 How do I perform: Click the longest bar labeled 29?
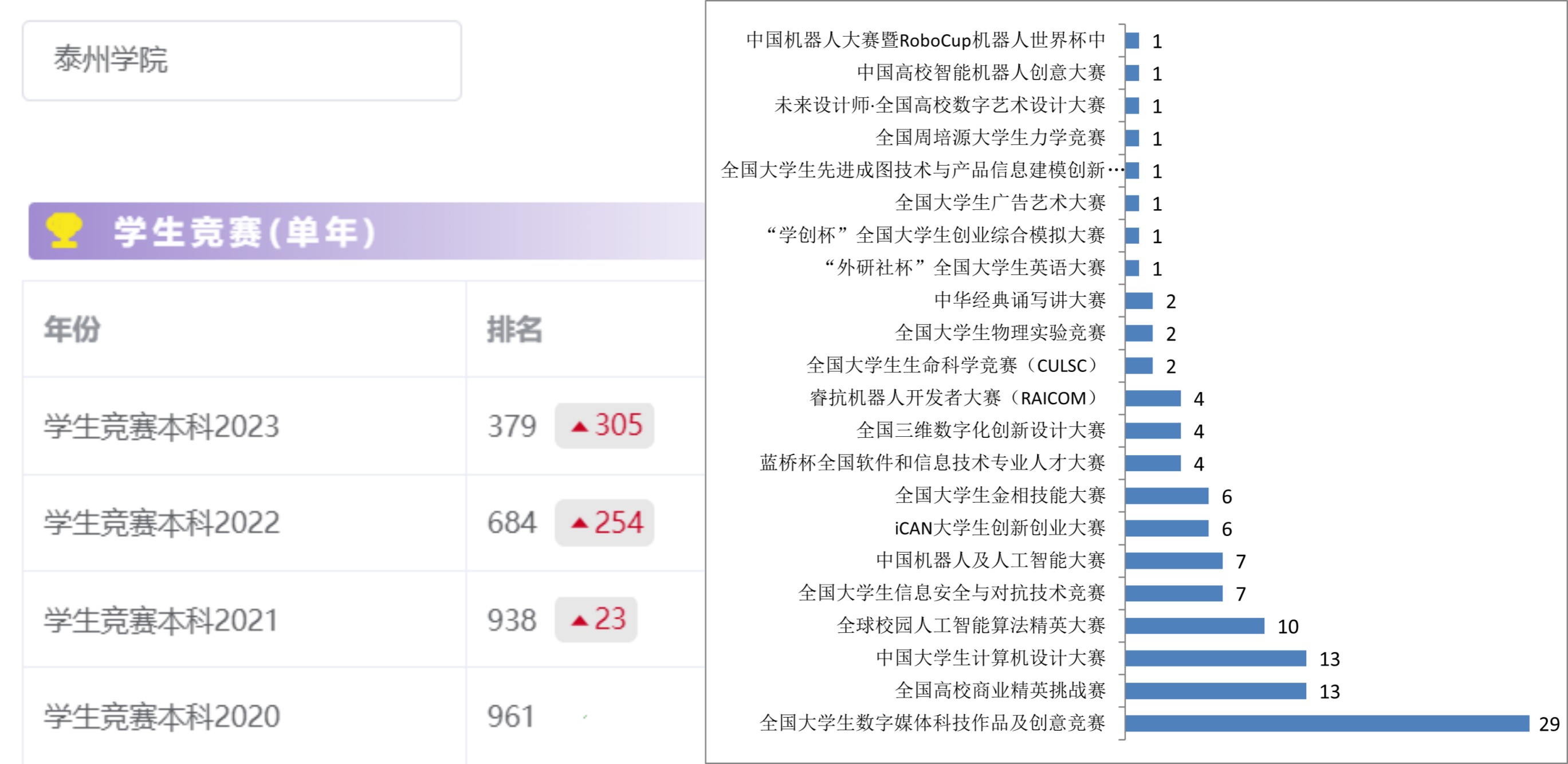[x=1327, y=723]
